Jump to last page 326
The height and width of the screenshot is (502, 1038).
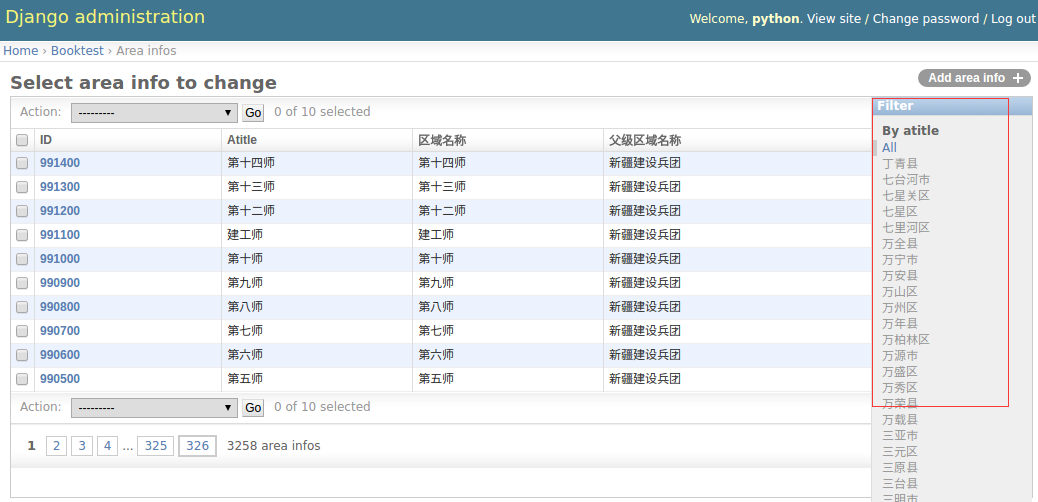[x=197, y=446]
